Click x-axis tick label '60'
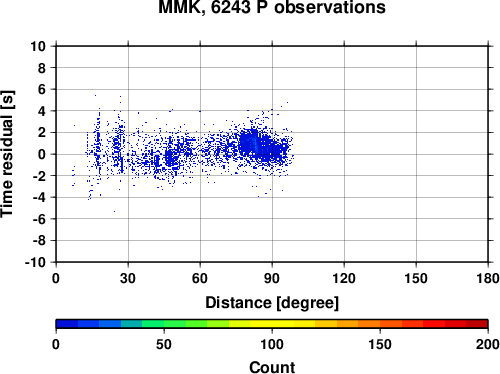Image resolution: width=500 pixels, height=374 pixels. [x=200, y=278]
